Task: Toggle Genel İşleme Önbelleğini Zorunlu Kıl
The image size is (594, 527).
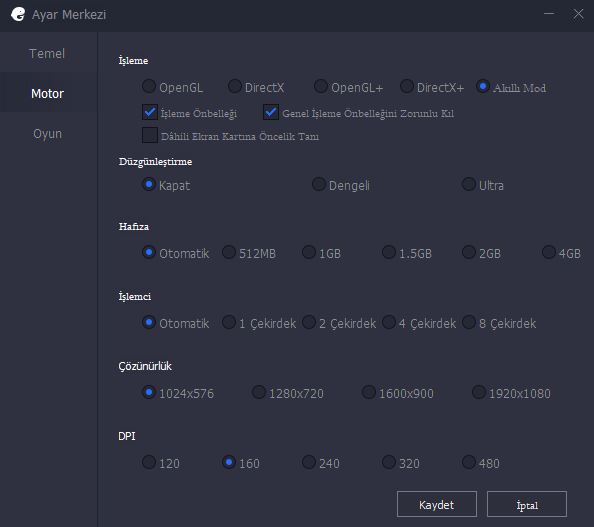Action: [271, 113]
